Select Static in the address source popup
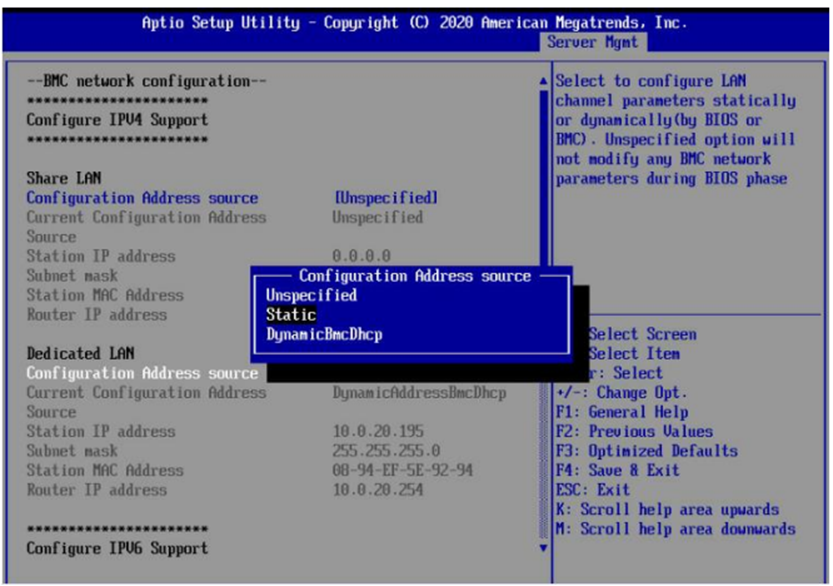The height and width of the screenshot is (586, 833). (x=291, y=315)
